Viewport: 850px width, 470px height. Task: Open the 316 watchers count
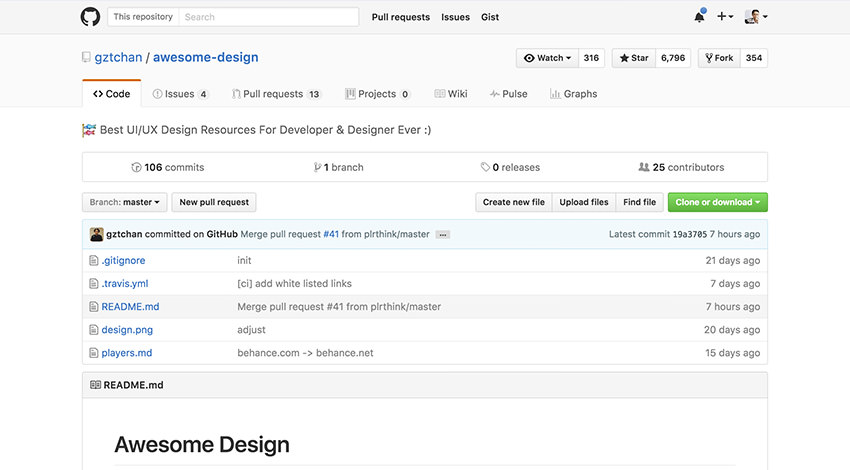(591, 58)
